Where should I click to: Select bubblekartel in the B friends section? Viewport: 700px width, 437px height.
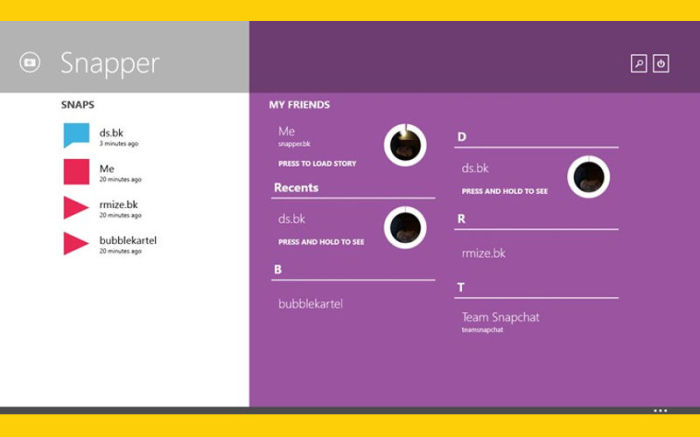point(310,303)
